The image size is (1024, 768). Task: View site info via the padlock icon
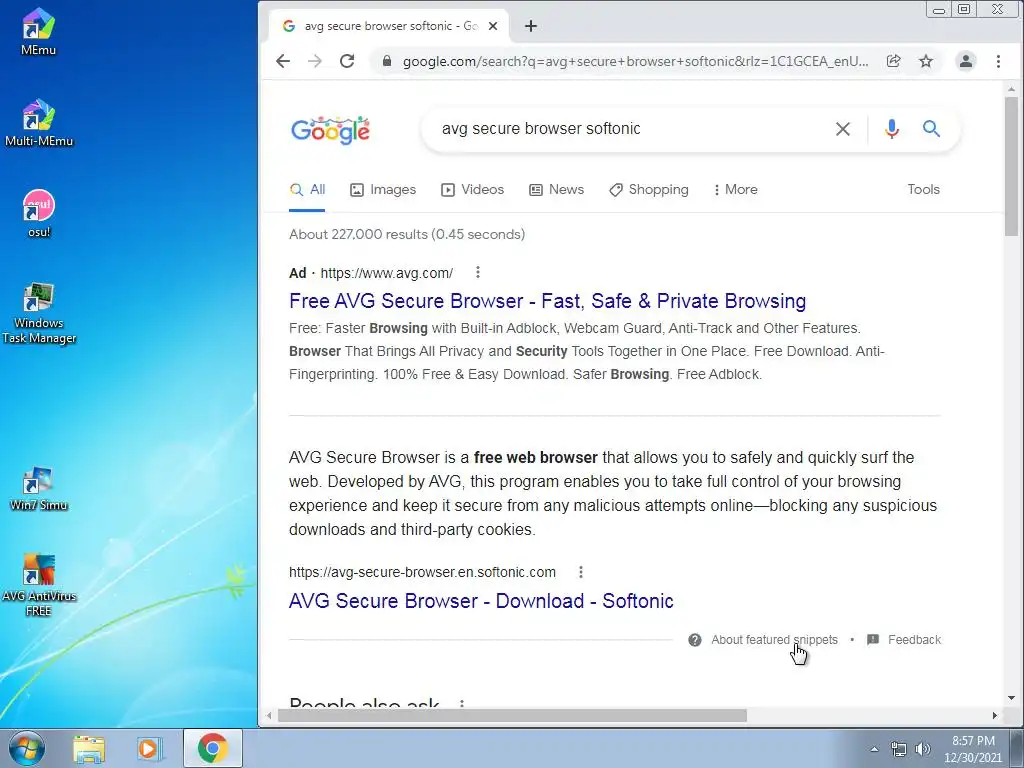click(387, 61)
